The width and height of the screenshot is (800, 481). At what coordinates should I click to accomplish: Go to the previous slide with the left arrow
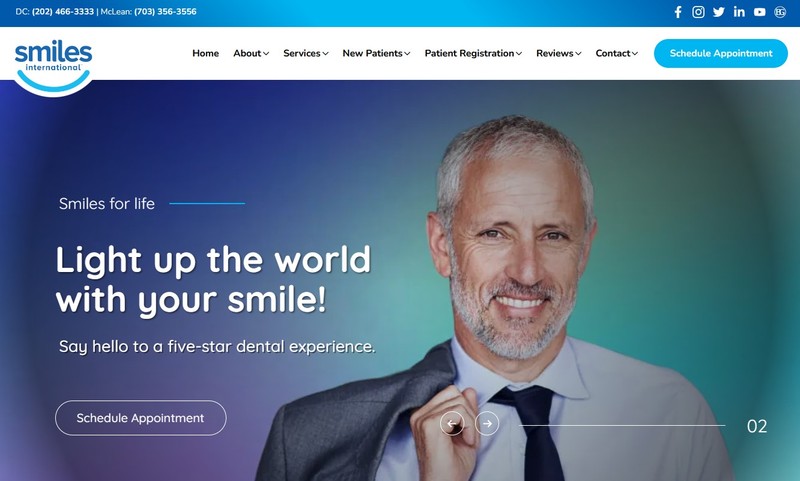pos(452,423)
